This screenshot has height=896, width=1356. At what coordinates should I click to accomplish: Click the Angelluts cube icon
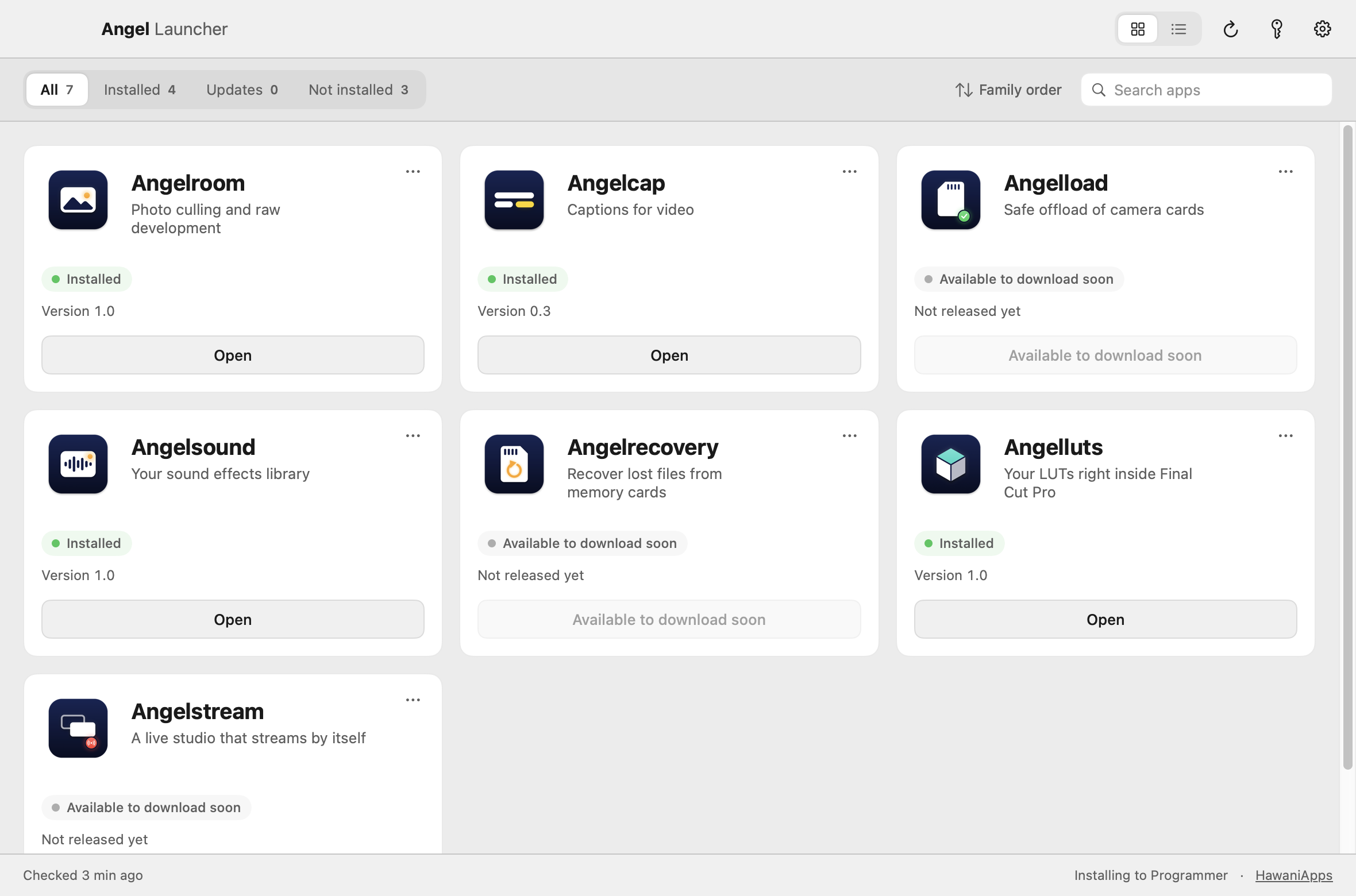click(x=951, y=464)
